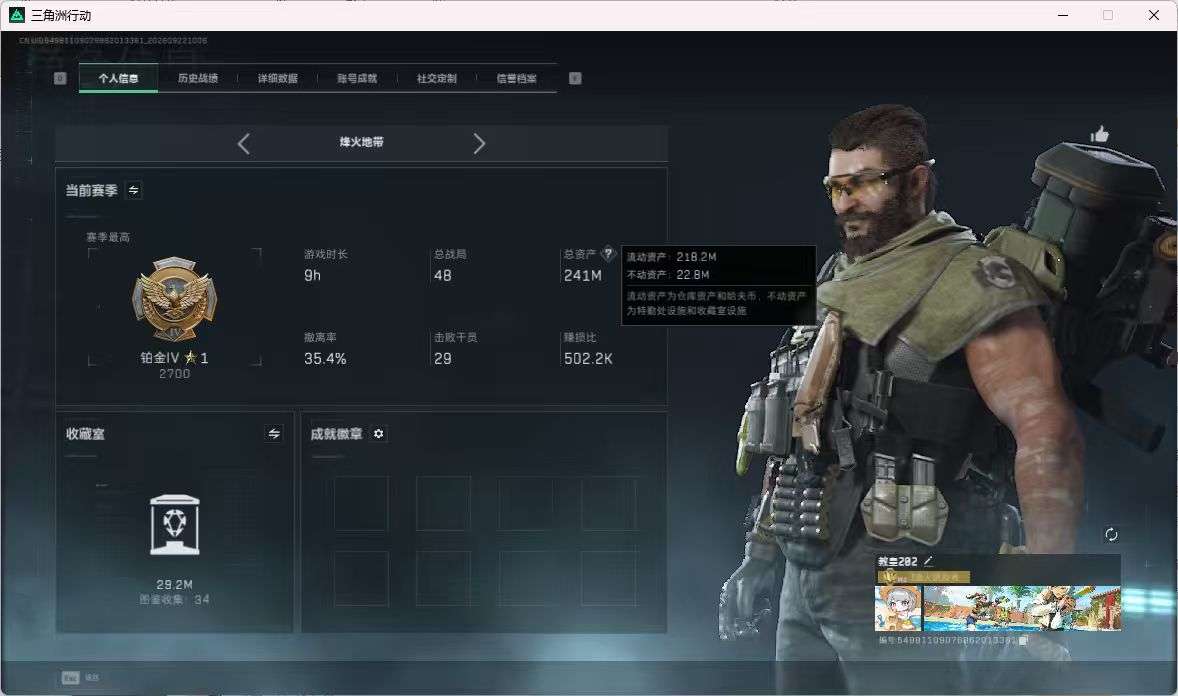Click the 总战局 value 48

click(443, 276)
